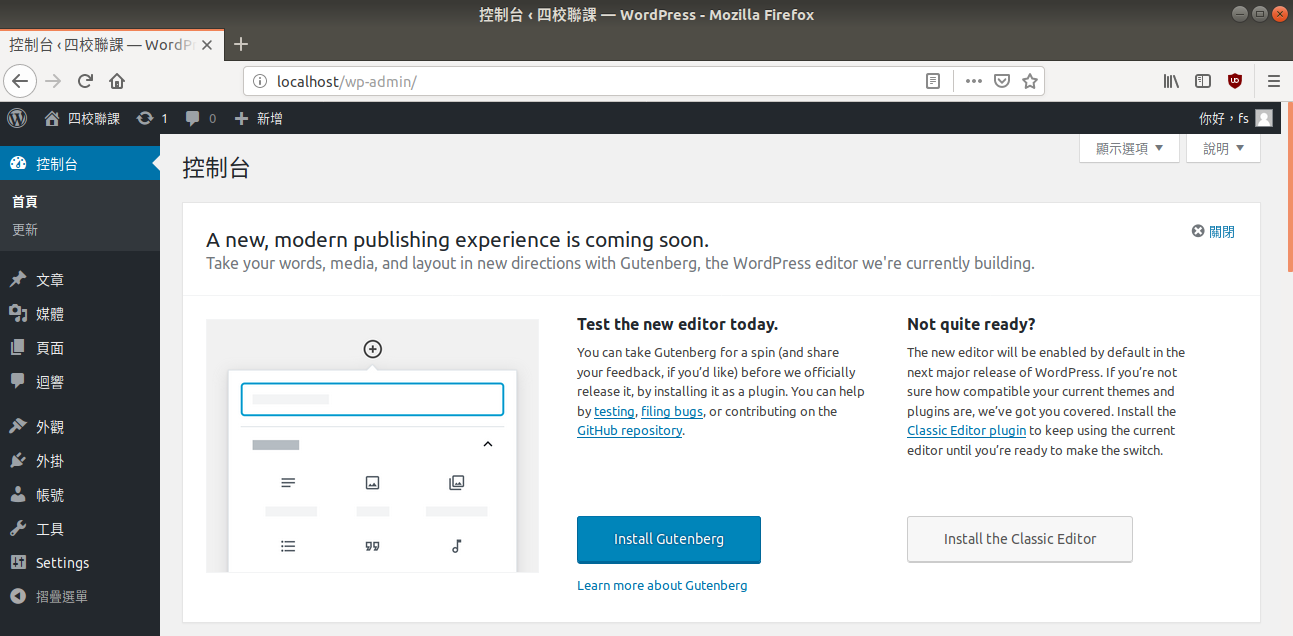Open Learn more about Gutenberg link
The height and width of the screenshot is (636, 1293).
[x=662, y=585]
